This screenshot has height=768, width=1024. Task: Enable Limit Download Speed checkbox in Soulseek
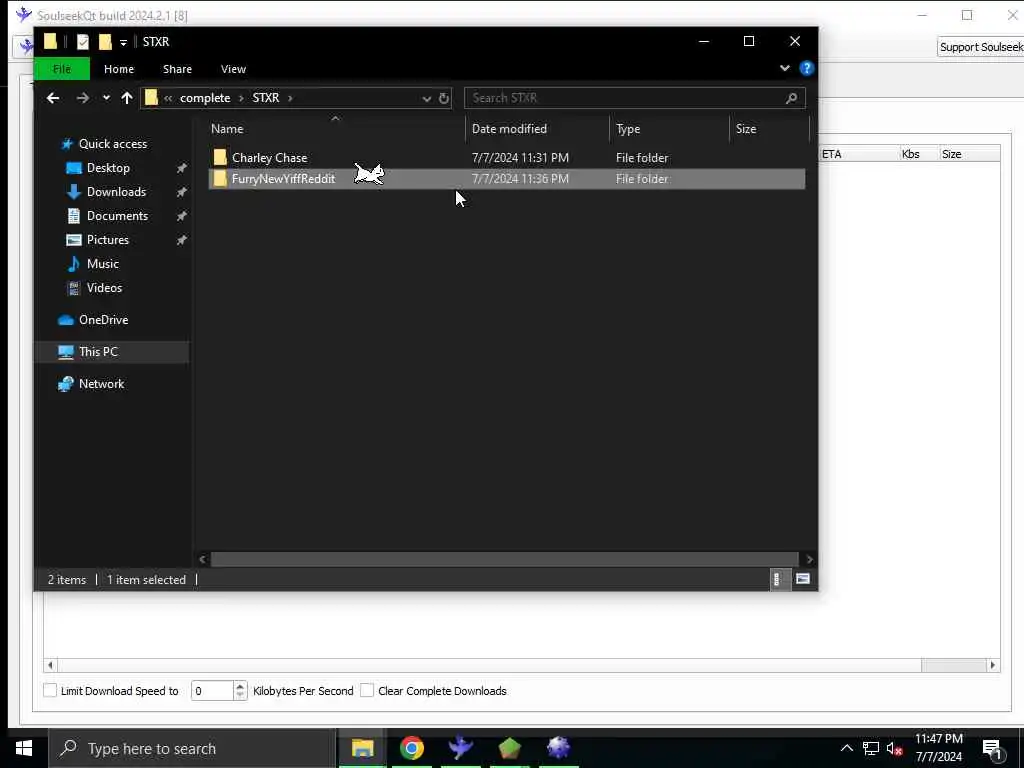(50, 690)
